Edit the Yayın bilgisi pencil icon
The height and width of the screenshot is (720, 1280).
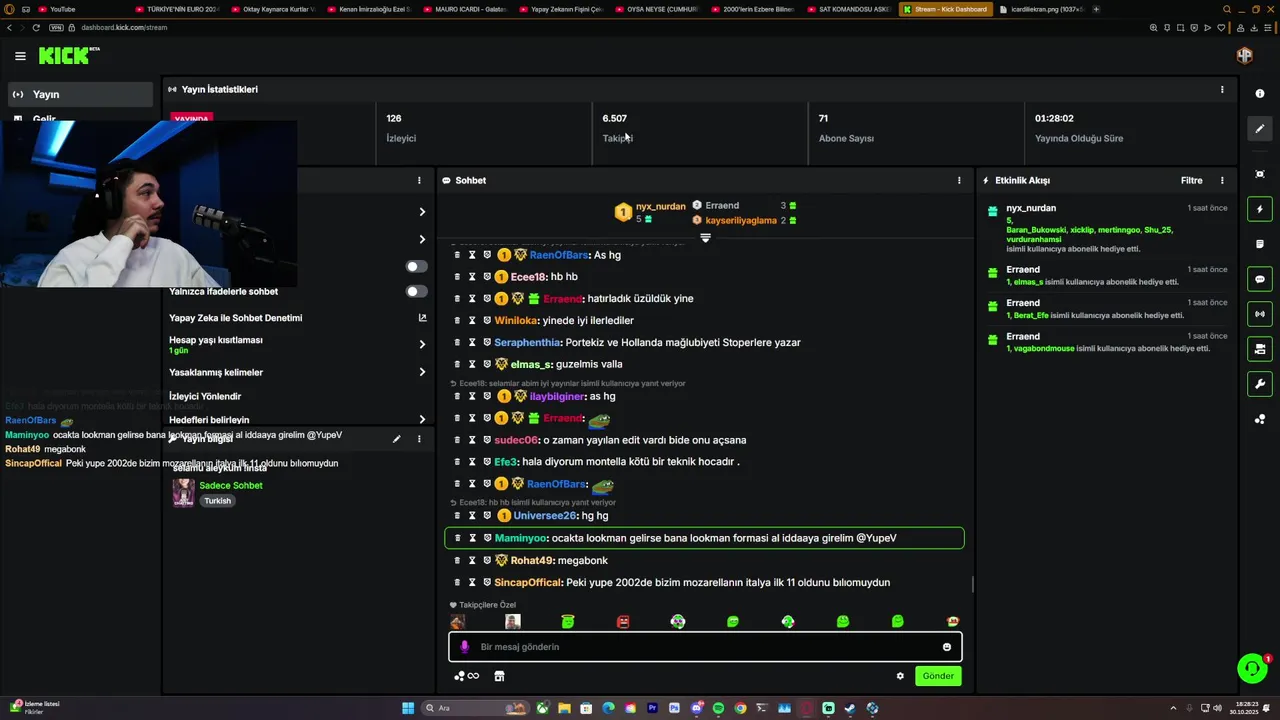point(396,439)
